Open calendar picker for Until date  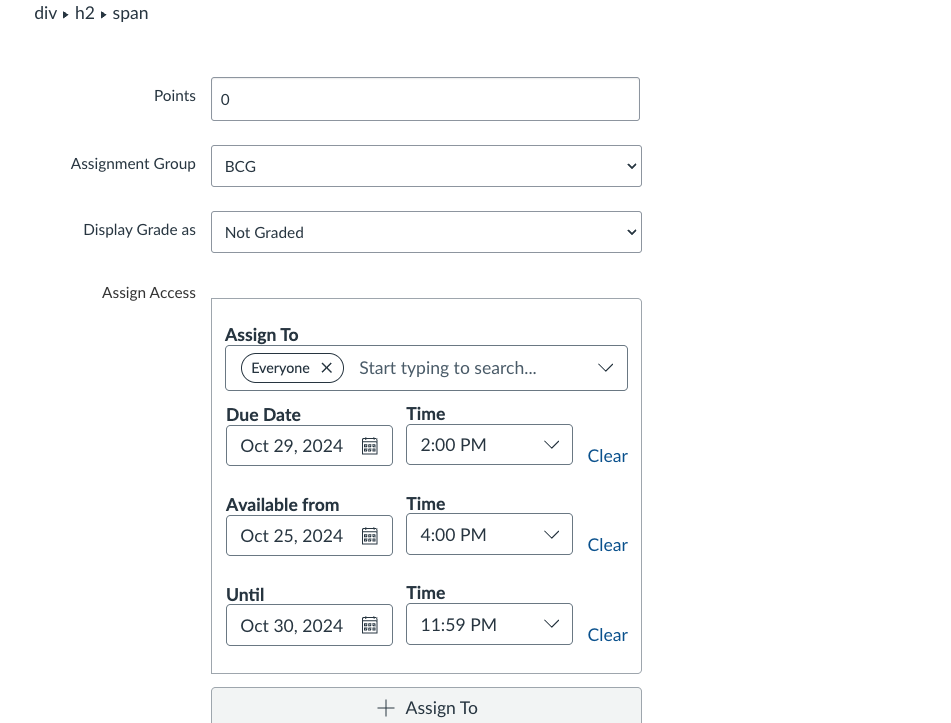pyautogui.click(x=369, y=626)
